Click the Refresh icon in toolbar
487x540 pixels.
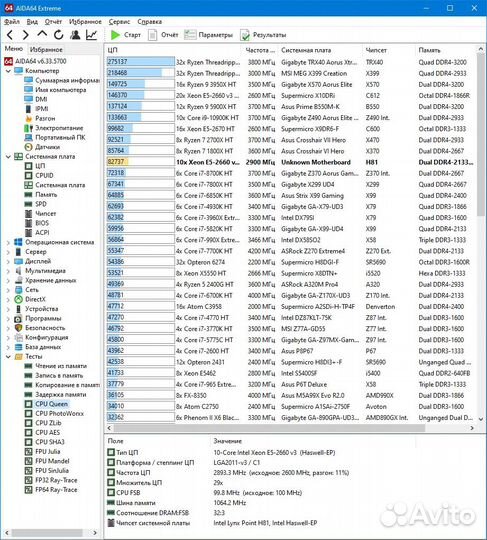[59, 35]
